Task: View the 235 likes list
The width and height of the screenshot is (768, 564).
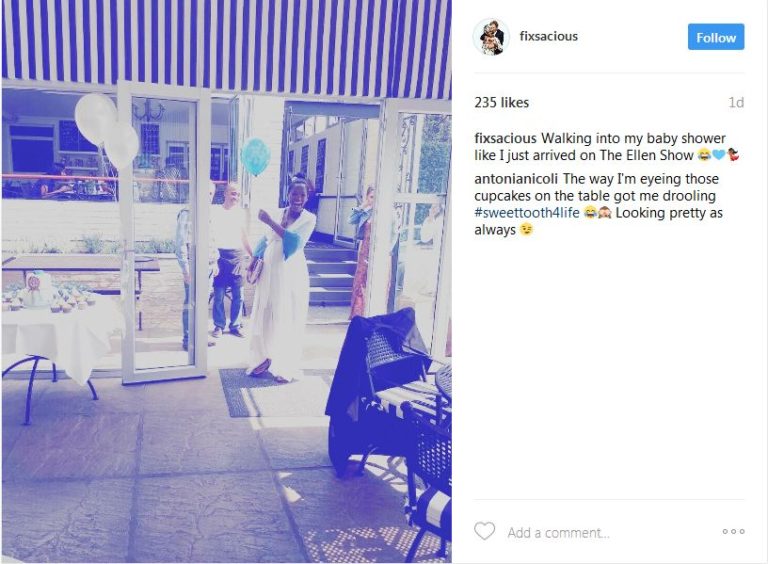Action: tap(502, 102)
